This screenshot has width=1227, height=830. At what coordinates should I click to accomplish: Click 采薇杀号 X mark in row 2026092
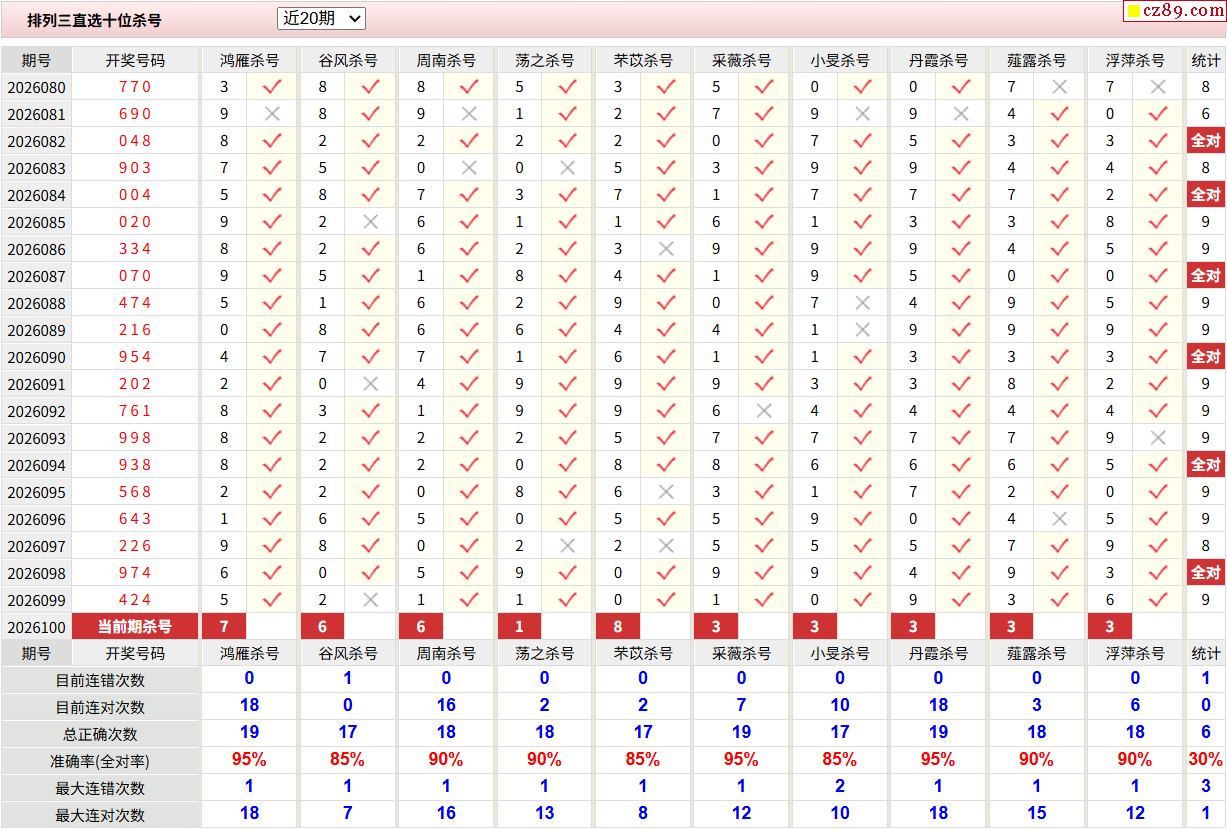coord(765,411)
